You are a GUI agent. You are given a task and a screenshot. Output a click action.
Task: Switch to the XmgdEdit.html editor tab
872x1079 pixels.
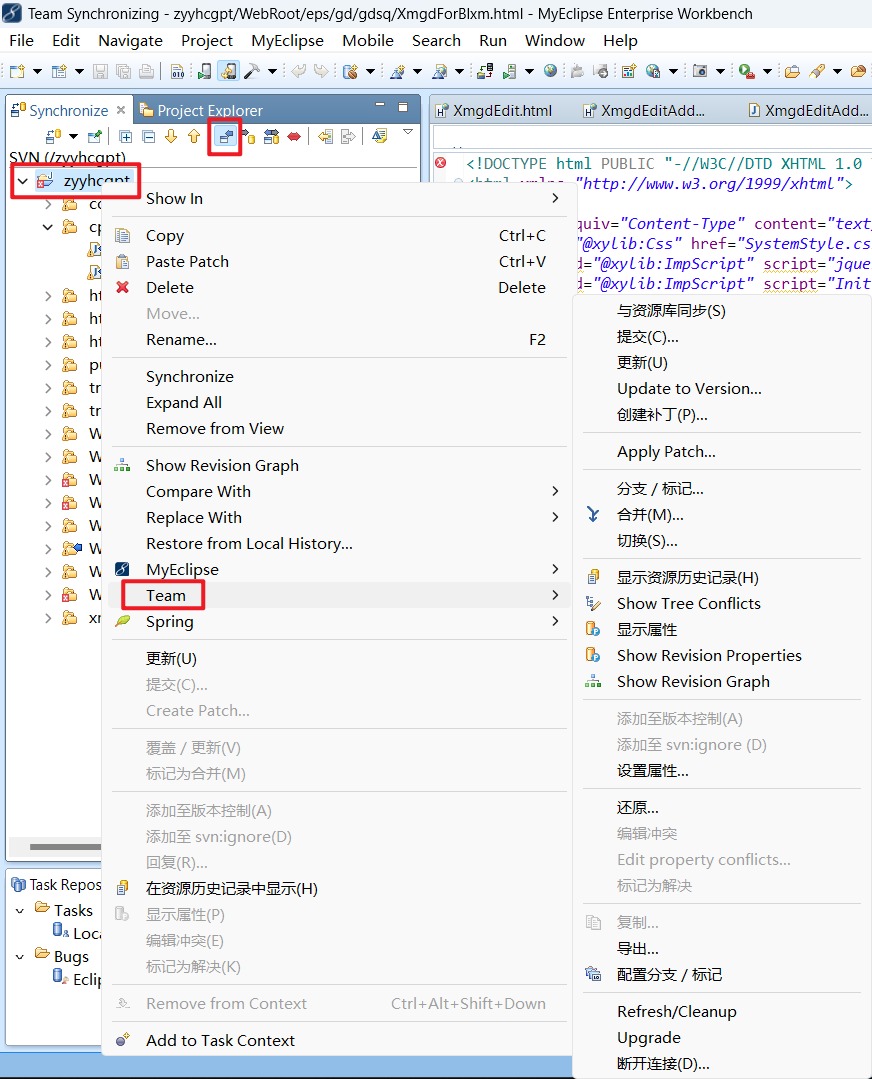(x=494, y=110)
